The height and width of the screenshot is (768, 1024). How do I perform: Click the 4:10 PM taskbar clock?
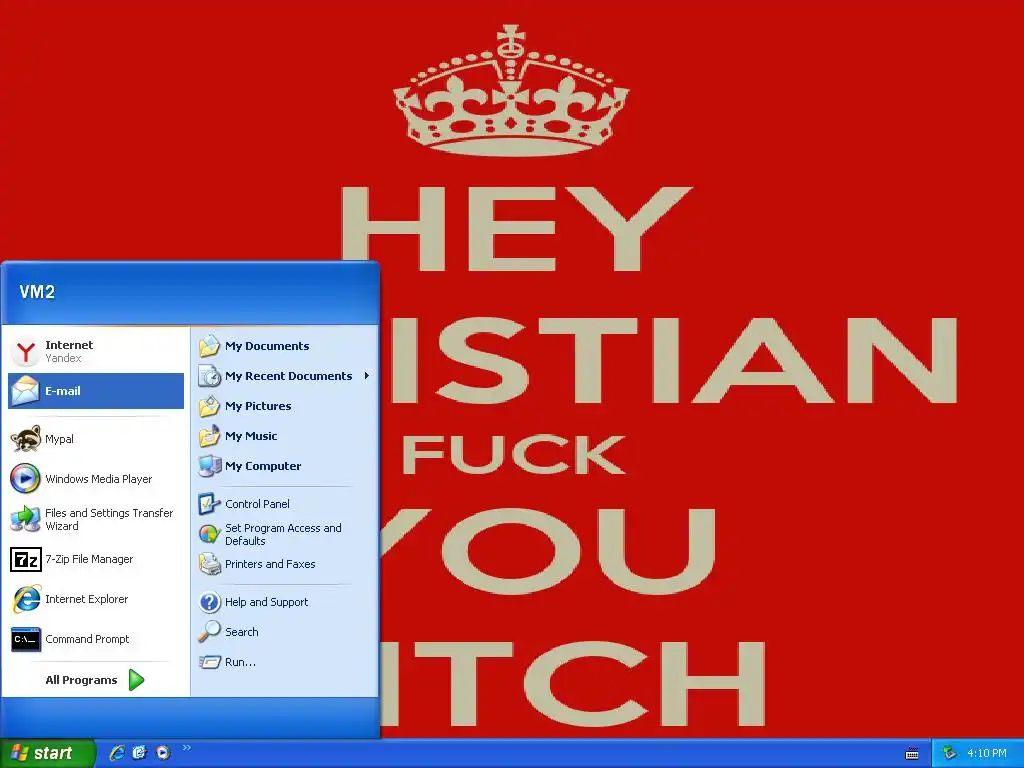click(987, 754)
